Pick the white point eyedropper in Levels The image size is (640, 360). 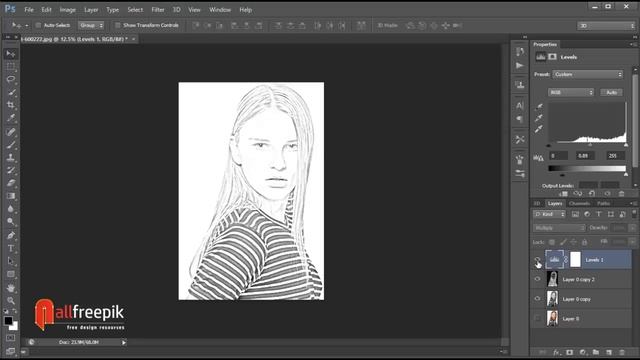539,129
